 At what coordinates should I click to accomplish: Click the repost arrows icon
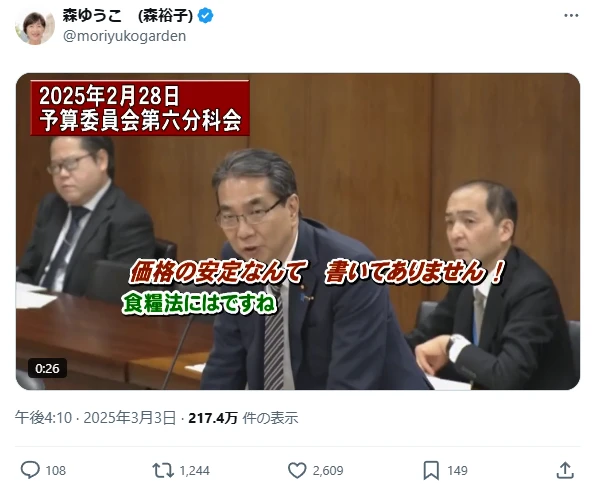pos(163,471)
